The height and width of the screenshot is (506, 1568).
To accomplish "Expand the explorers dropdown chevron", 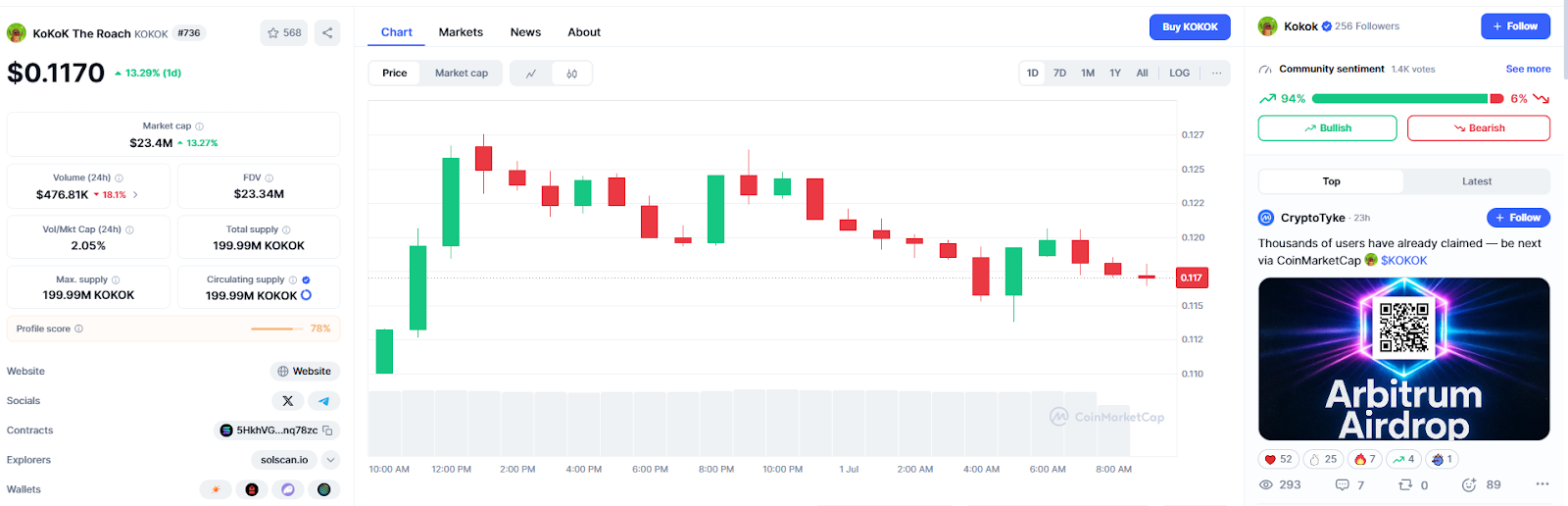I will pos(330,460).
